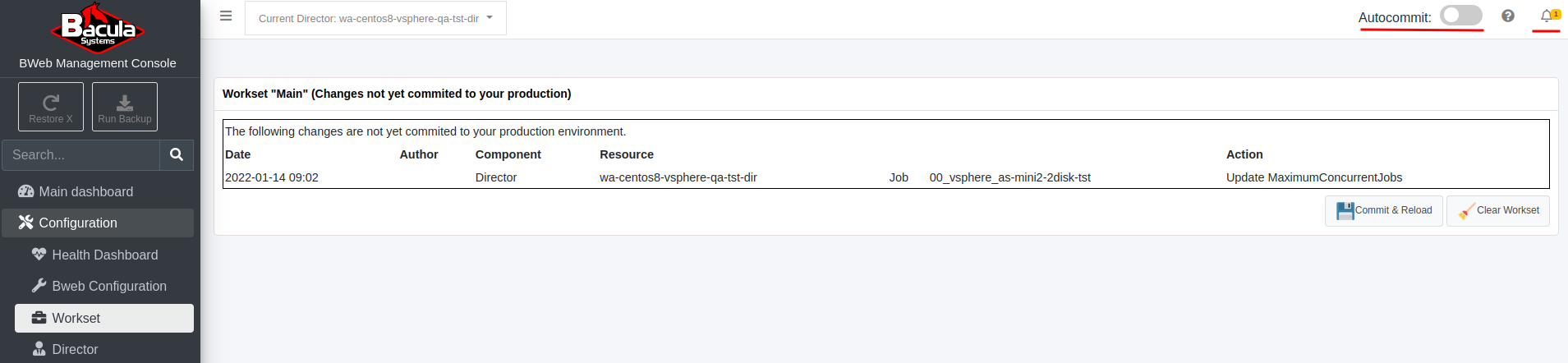The width and height of the screenshot is (1568, 363).
Task: Focus the Search input field
Action: point(80,154)
